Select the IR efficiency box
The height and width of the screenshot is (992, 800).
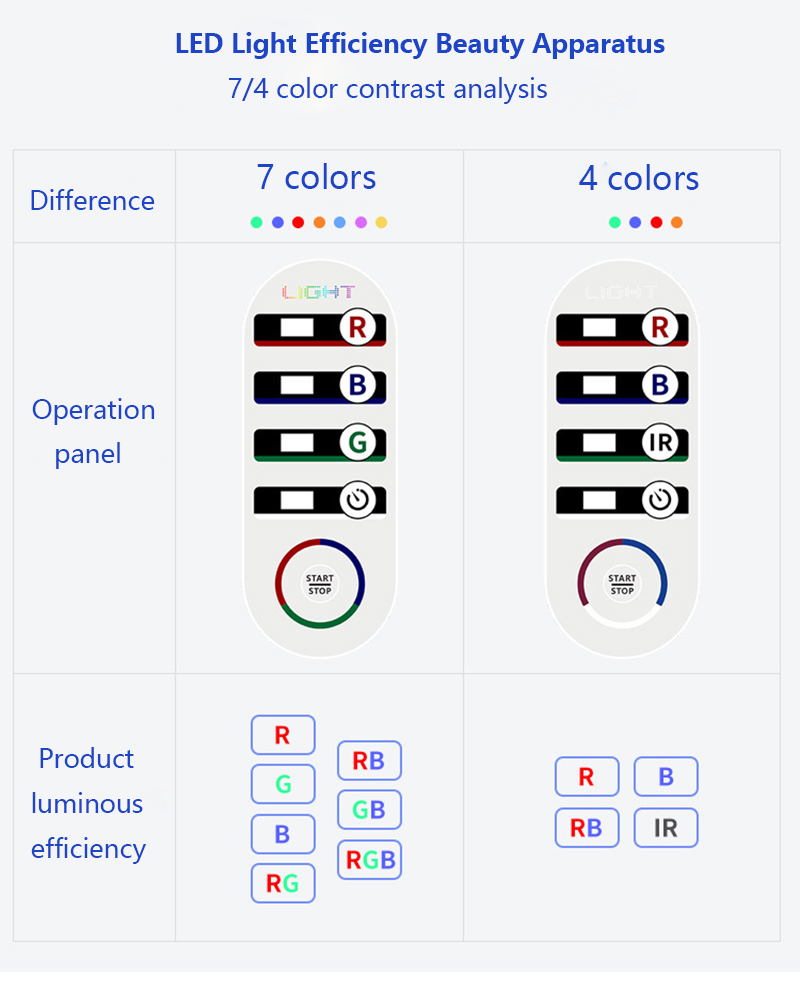(666, 828)
